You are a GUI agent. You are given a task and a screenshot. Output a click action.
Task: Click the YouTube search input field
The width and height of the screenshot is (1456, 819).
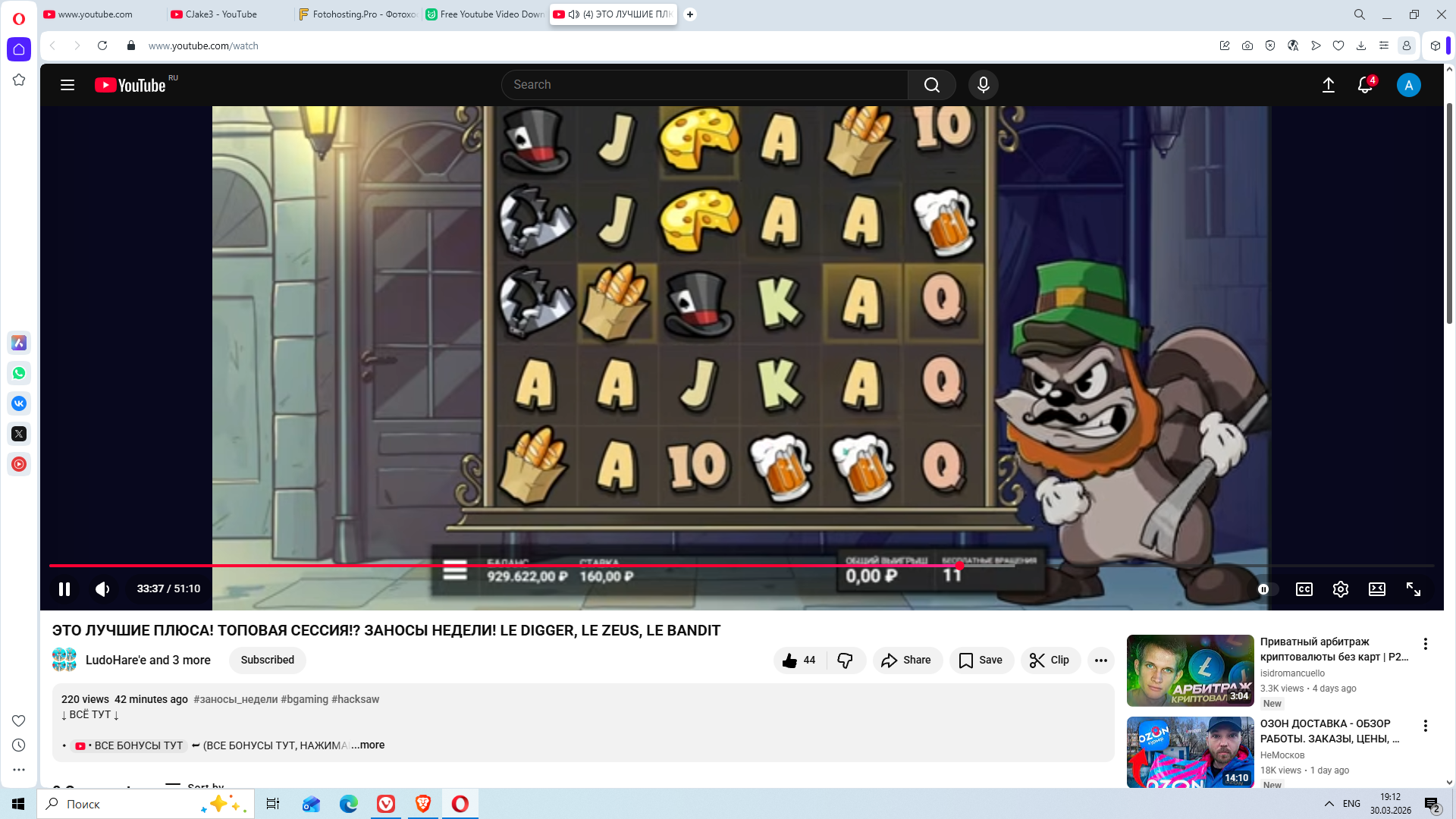(705, 85)
